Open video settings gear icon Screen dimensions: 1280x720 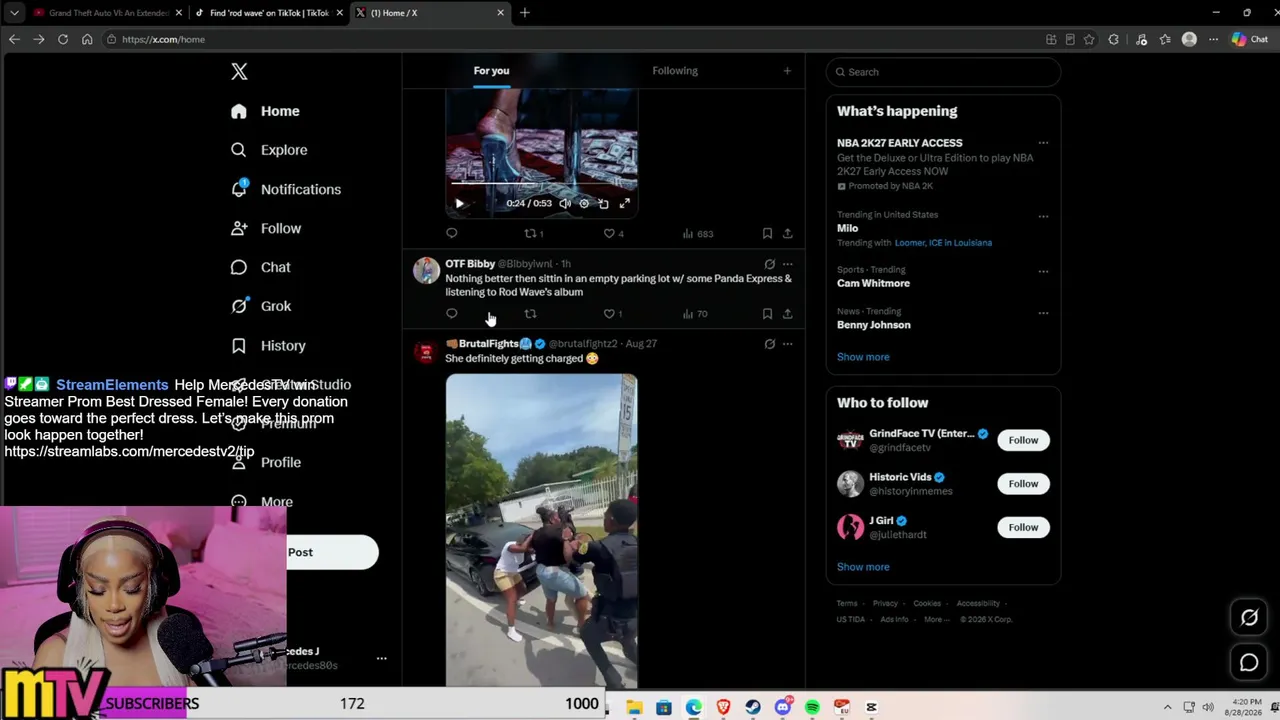coord(584,203)
